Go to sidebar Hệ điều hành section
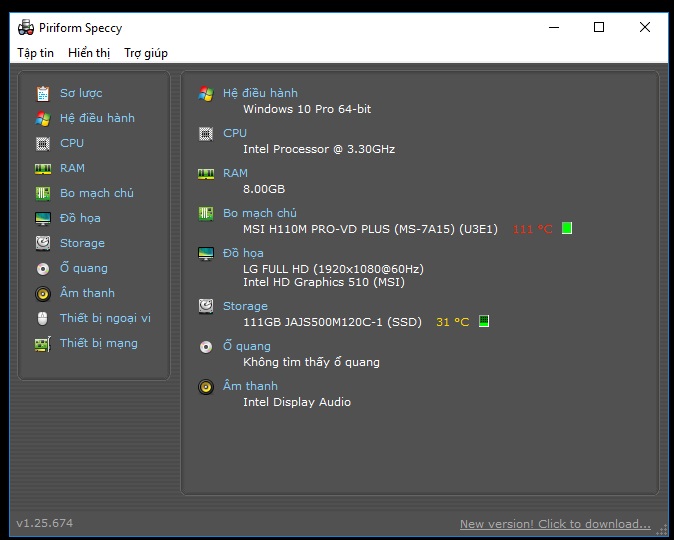 (x=97, y=118)
